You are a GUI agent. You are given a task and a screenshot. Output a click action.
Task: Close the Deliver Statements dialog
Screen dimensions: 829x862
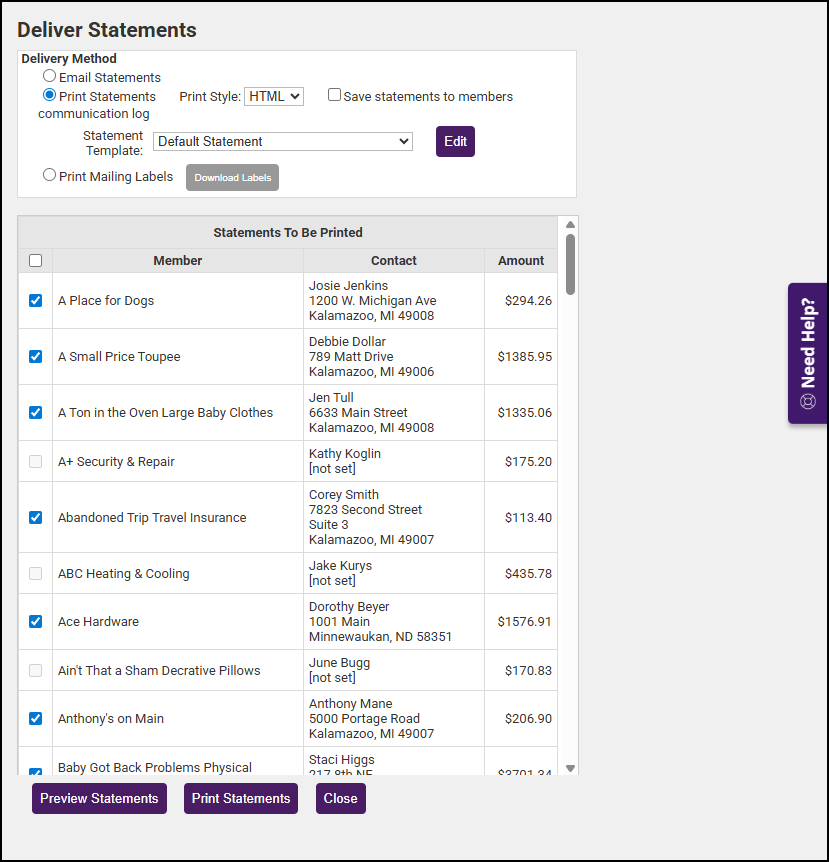[x=341, y=798]
